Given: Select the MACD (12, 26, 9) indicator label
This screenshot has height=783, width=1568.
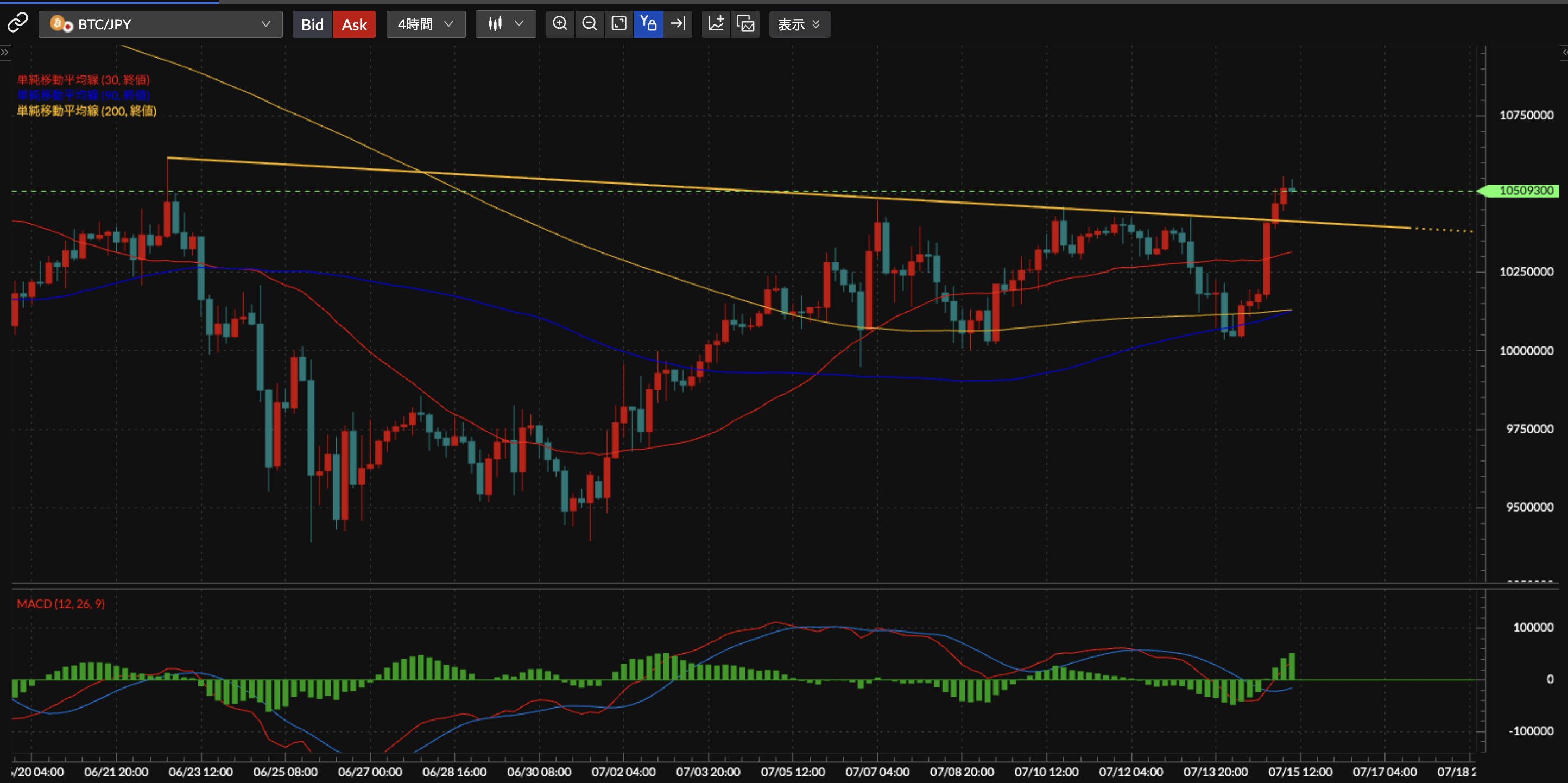Looking at the screenshot, I should tap(61, 603).
